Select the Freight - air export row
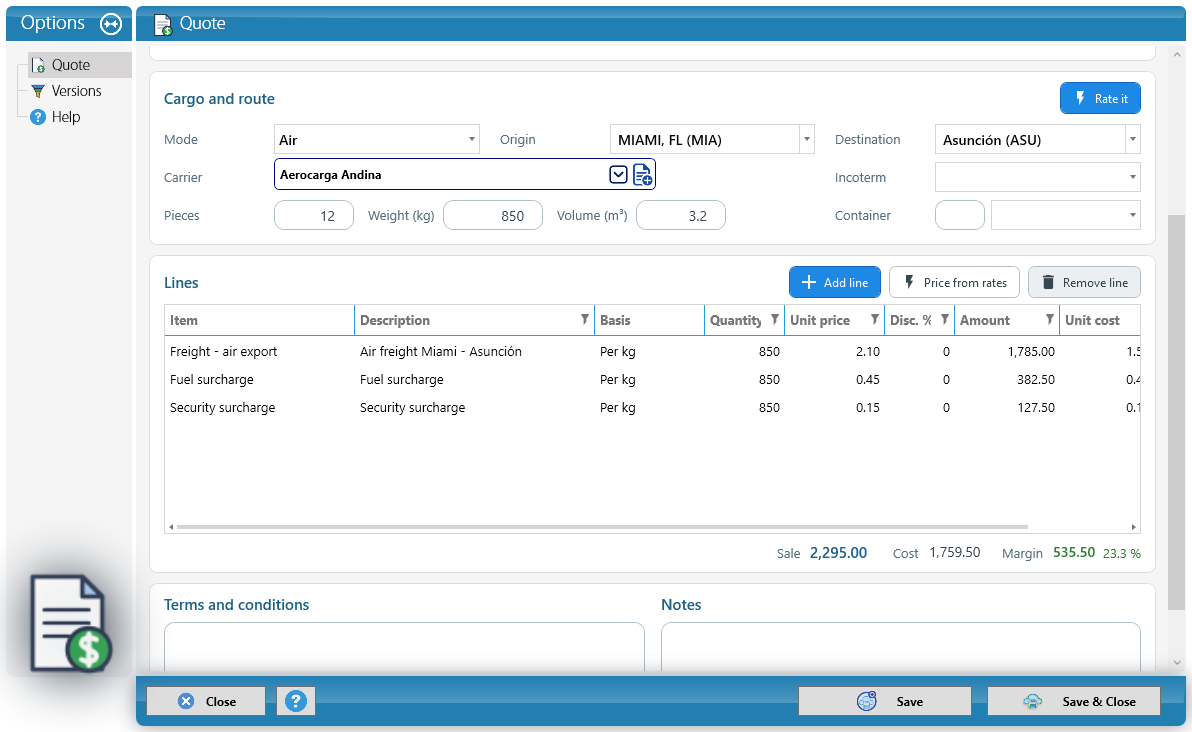1192x732 pixels. pos(652,351)
